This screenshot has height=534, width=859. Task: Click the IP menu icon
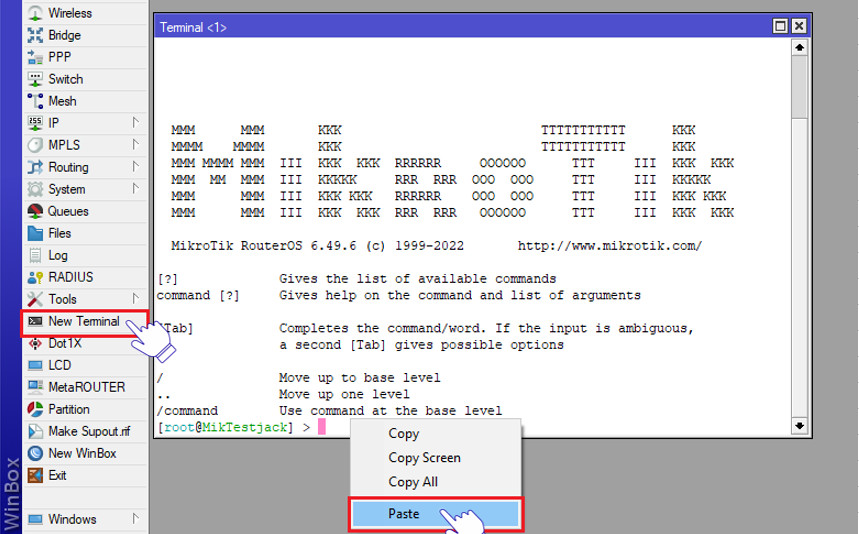[35, 123]
